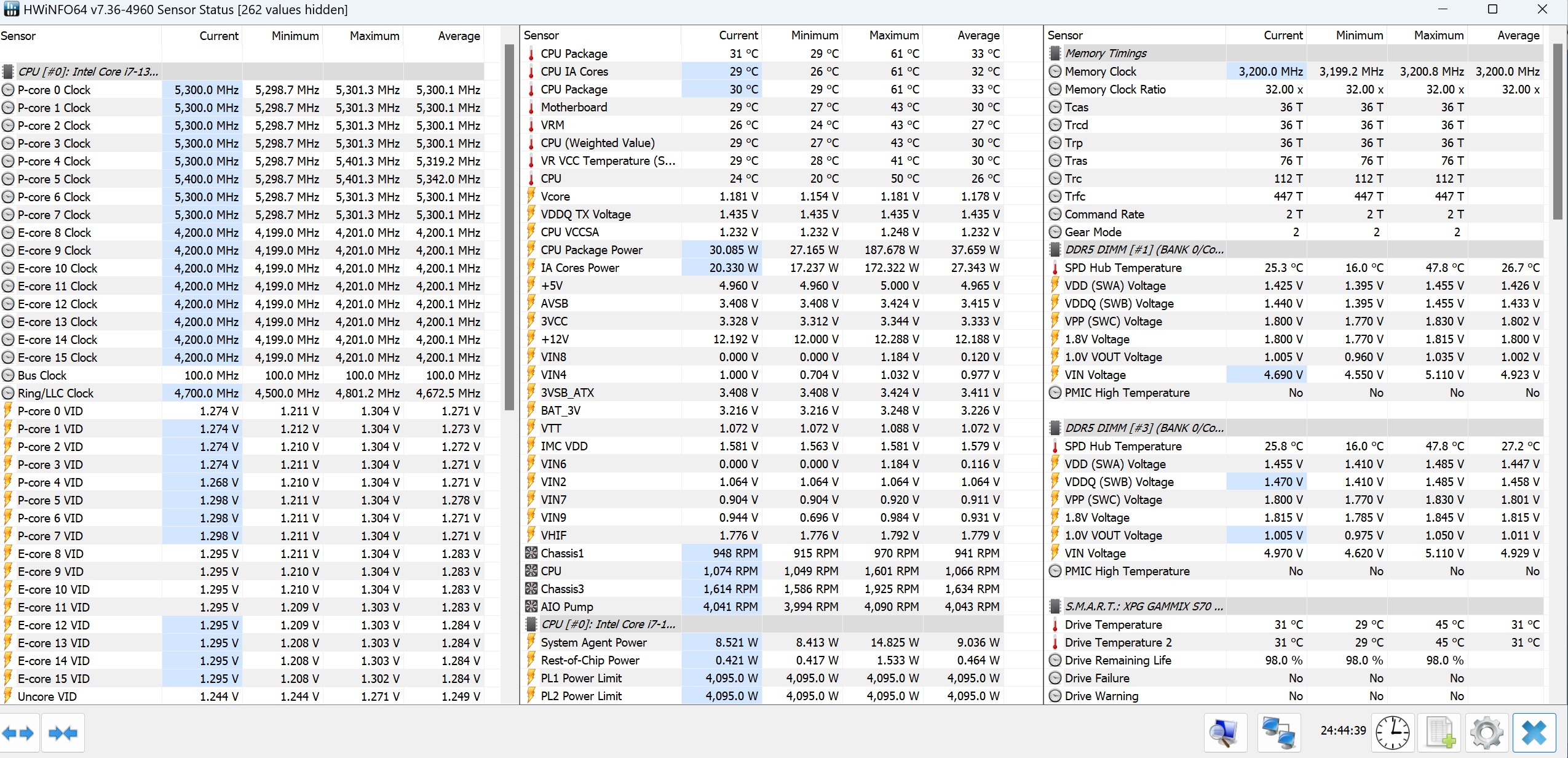Open sensor settings gear icon

(x=1487, y=733)
